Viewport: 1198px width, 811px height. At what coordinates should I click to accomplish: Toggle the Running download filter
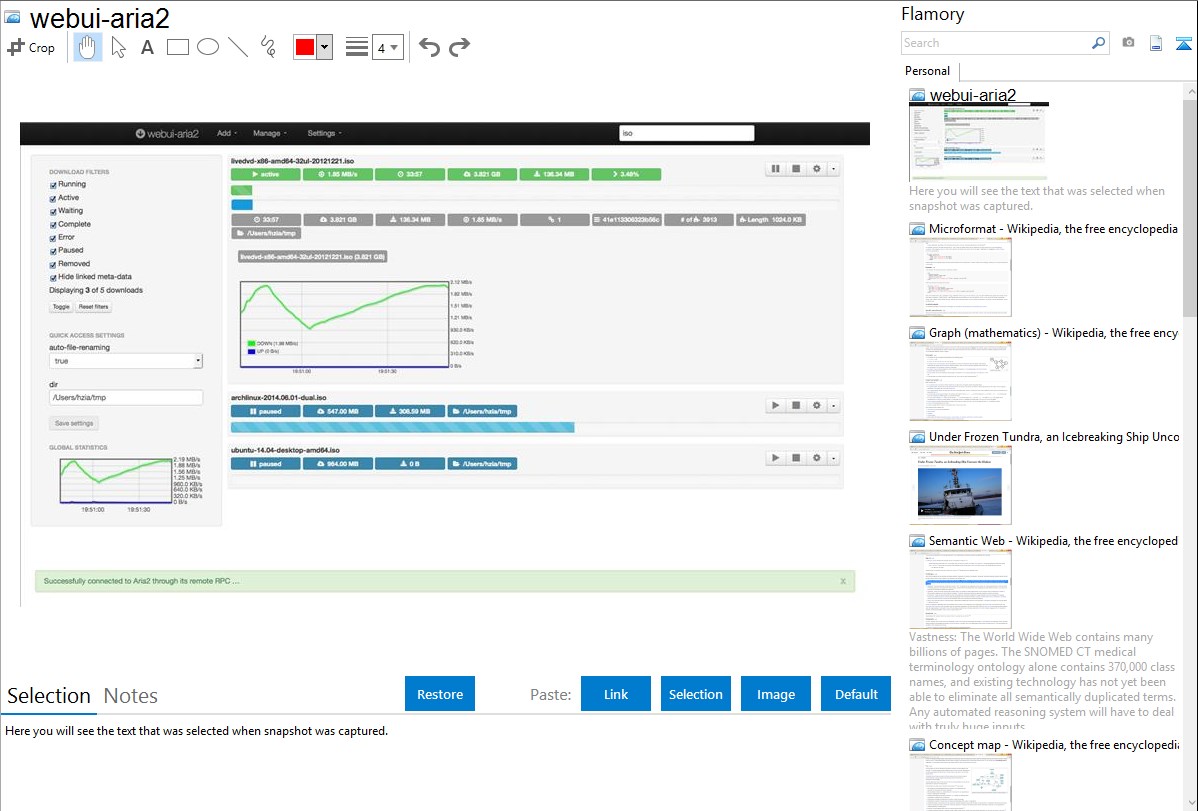click(x=53, y=185)
